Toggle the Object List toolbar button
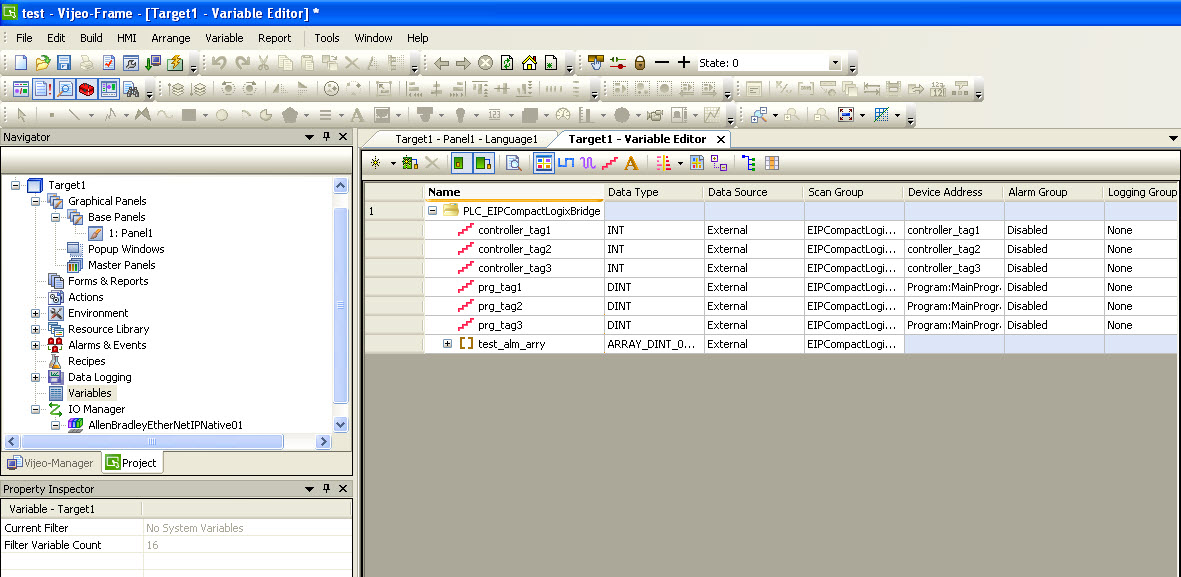 [108, 89]
